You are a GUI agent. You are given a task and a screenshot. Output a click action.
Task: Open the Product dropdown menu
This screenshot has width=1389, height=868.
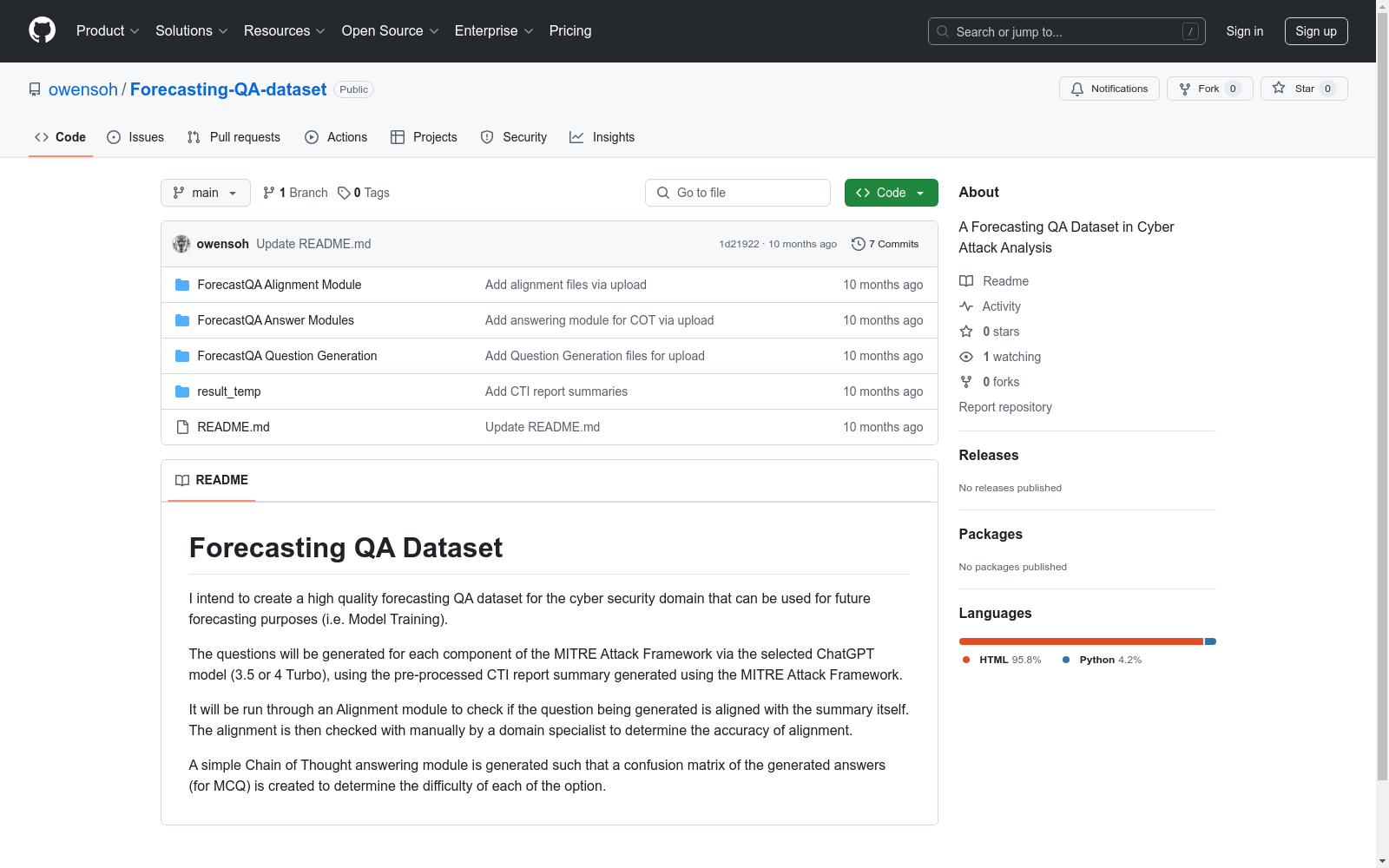pos(108,31)
